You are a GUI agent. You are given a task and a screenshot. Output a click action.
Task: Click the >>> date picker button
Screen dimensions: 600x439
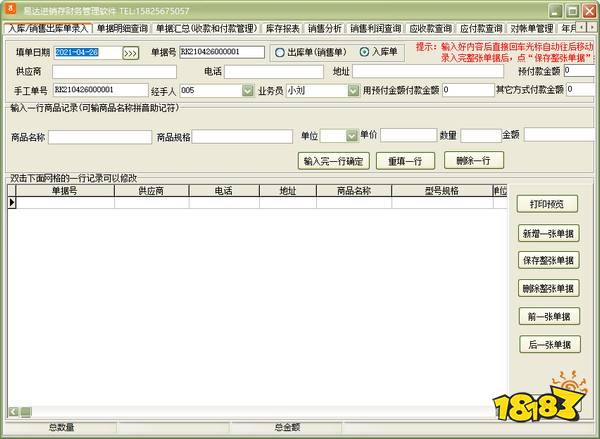[131, 52]
